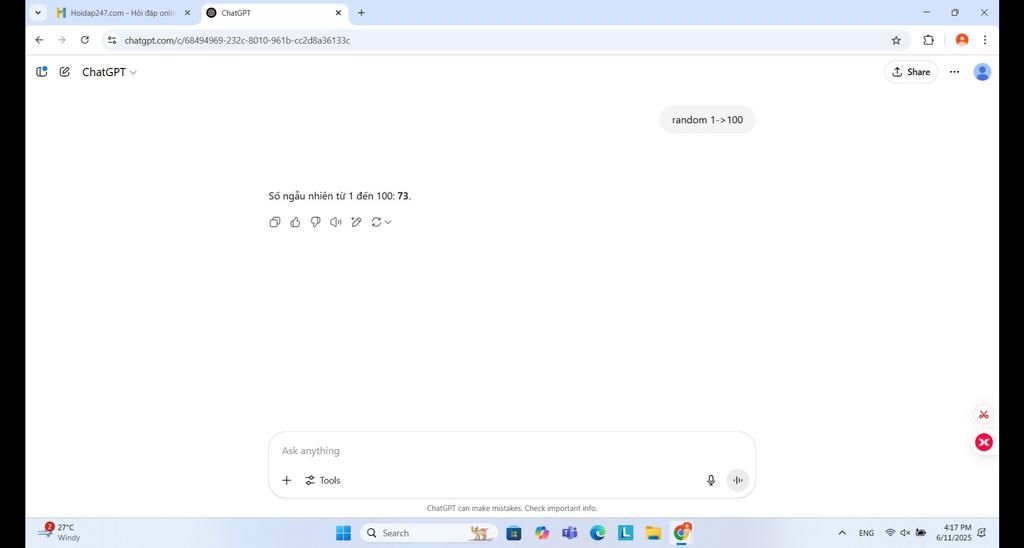1024x548 pixels.
Task: Open Microsoft Store from the taskbar
Action: point(514,533)
